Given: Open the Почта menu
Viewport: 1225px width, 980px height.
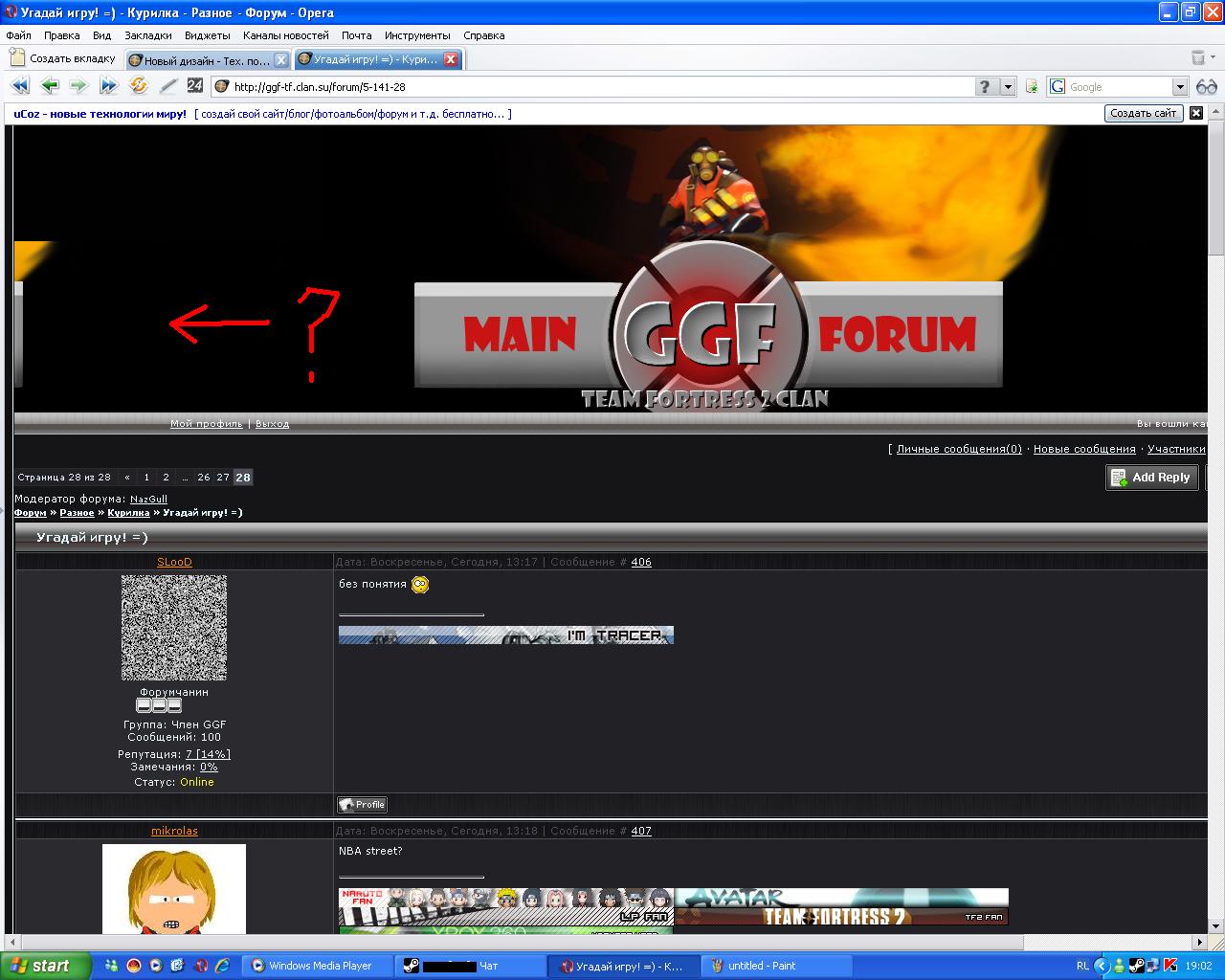Looking at the screenshot, I should click(x=357, y=35).
